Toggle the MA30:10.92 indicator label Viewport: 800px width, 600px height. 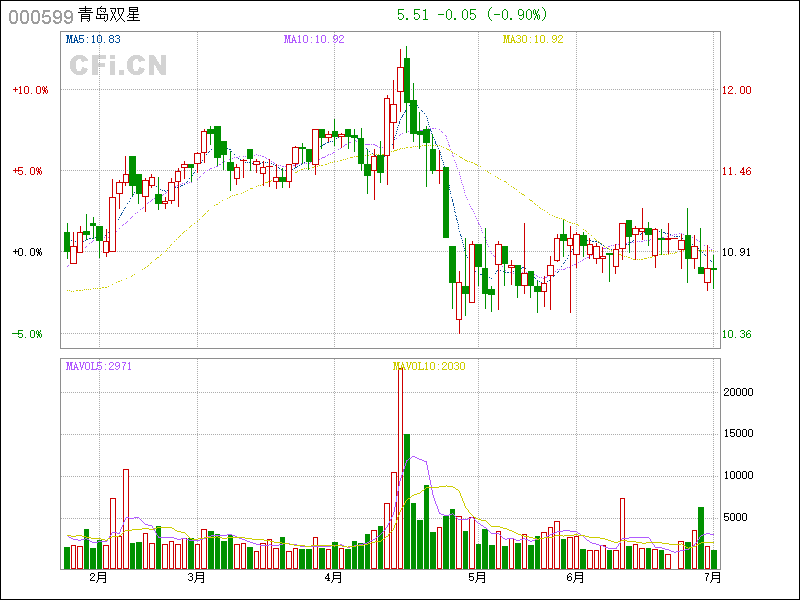pyautogui.click(x=533, y=39)
